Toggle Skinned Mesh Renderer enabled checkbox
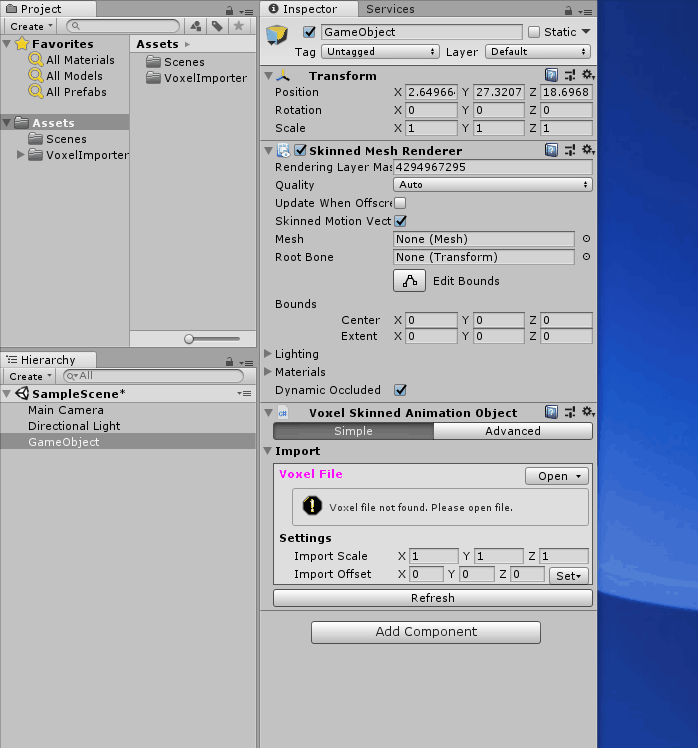The image size is (698, 748). tap(300, 150)
